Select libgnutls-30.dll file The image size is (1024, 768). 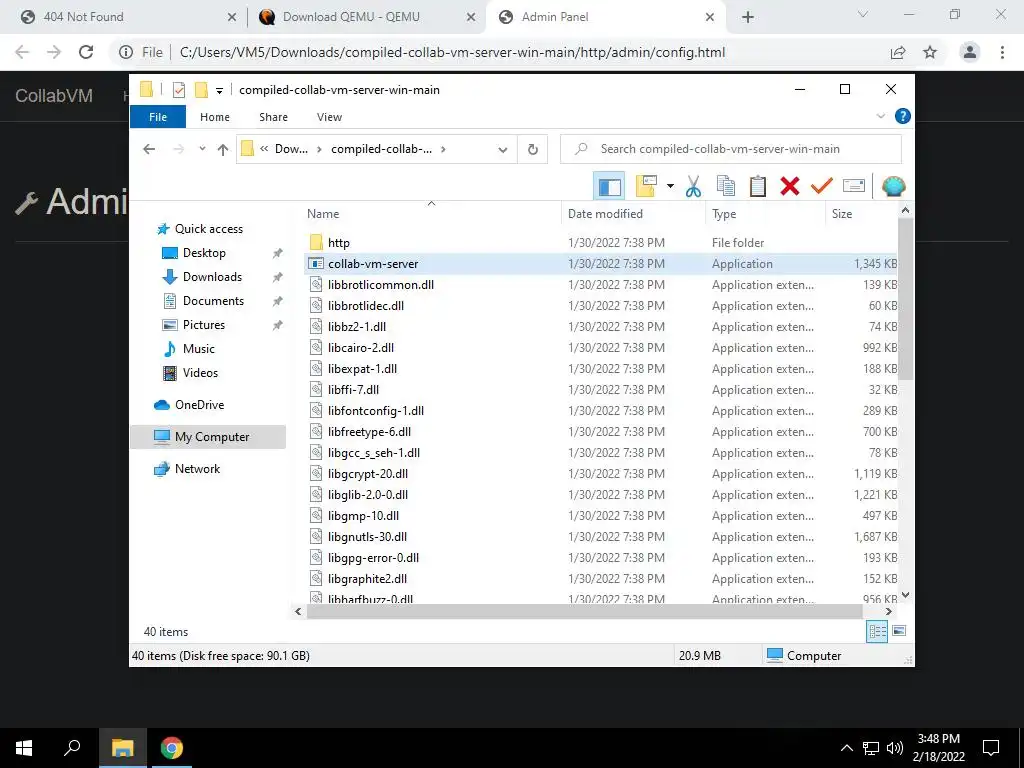(367, 537)
